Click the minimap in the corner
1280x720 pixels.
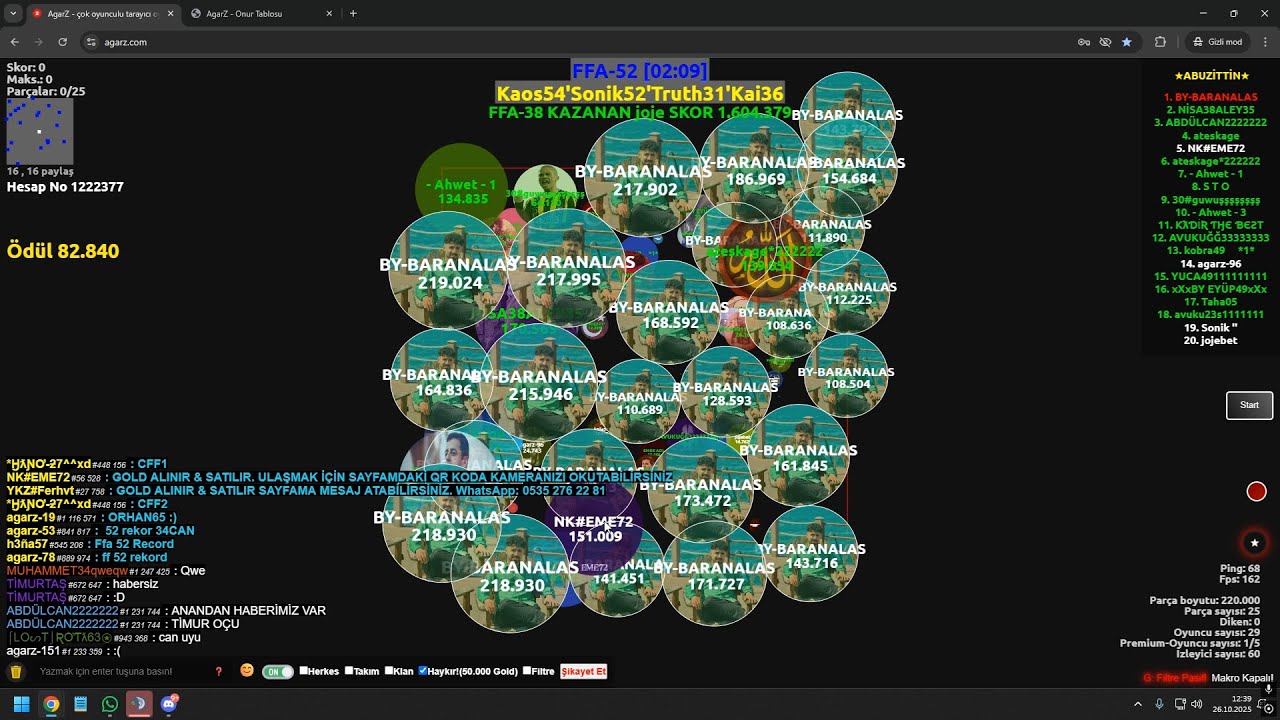(x=40, y=131)
